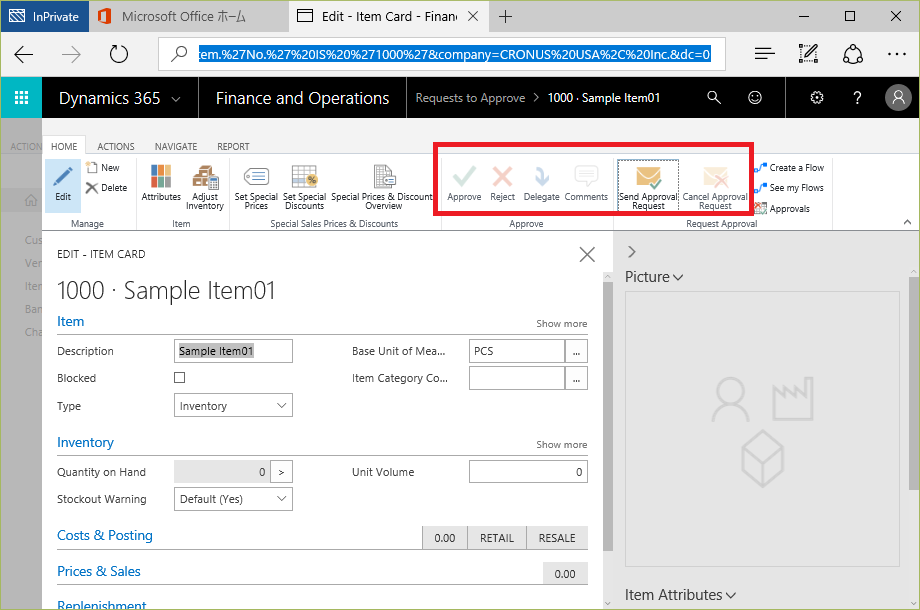Open browser more options menu
Image resolution: width=920 pixels, height=610 pixels.
tap(897, 55)
